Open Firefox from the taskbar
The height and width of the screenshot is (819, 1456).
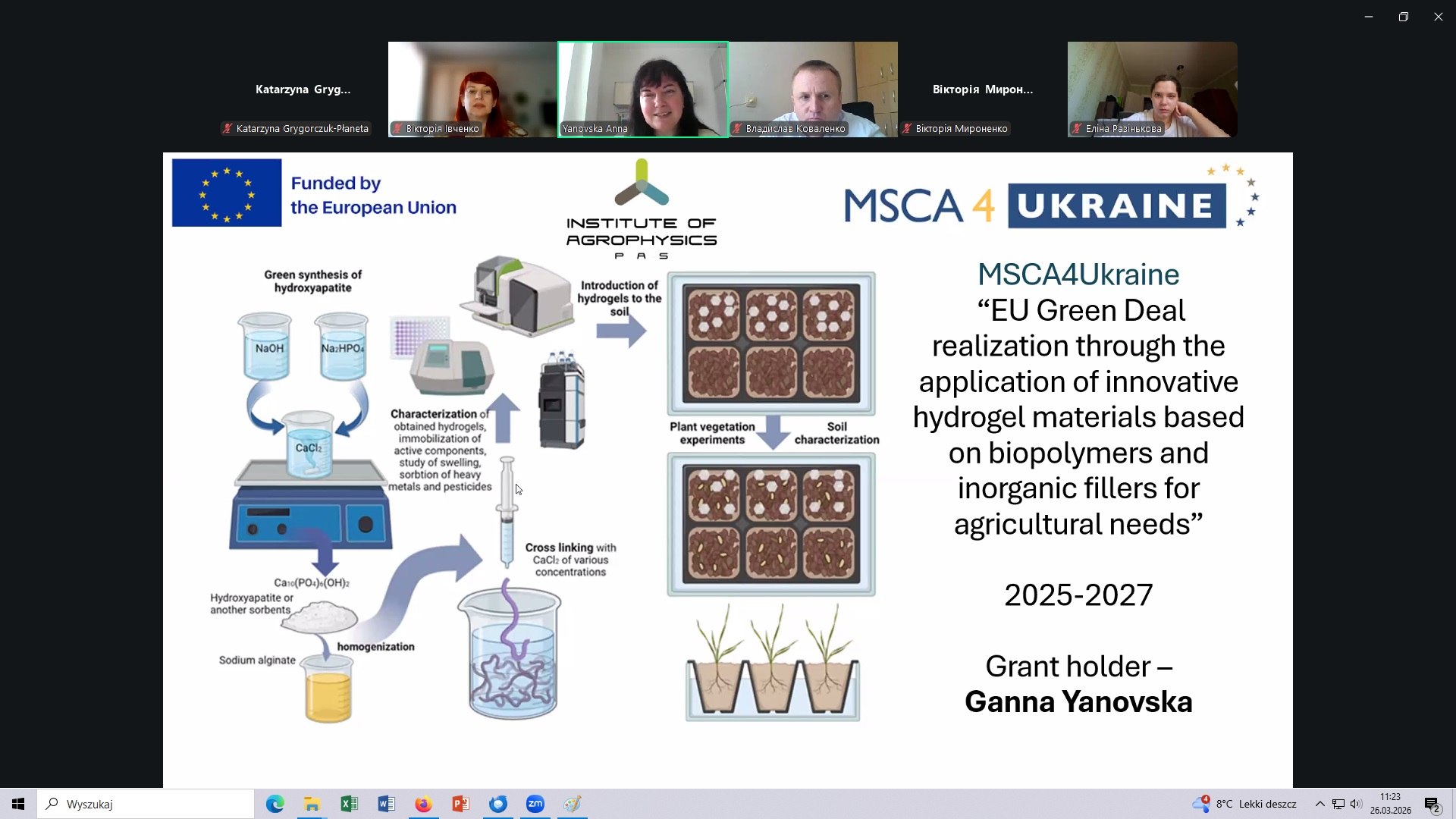[x=423, y=804]
